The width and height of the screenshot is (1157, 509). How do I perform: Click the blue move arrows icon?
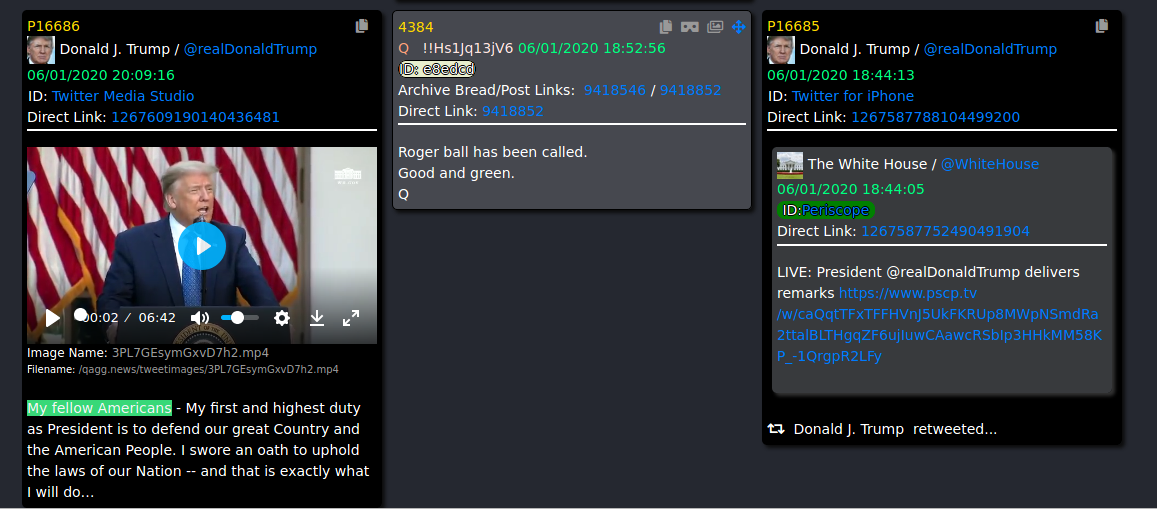click(x=739, y=27)
